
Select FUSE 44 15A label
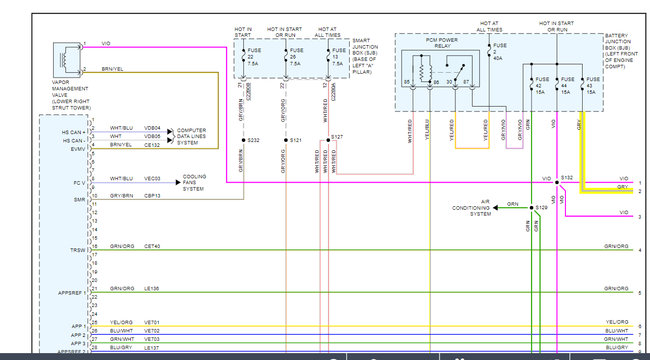point(568,86)
